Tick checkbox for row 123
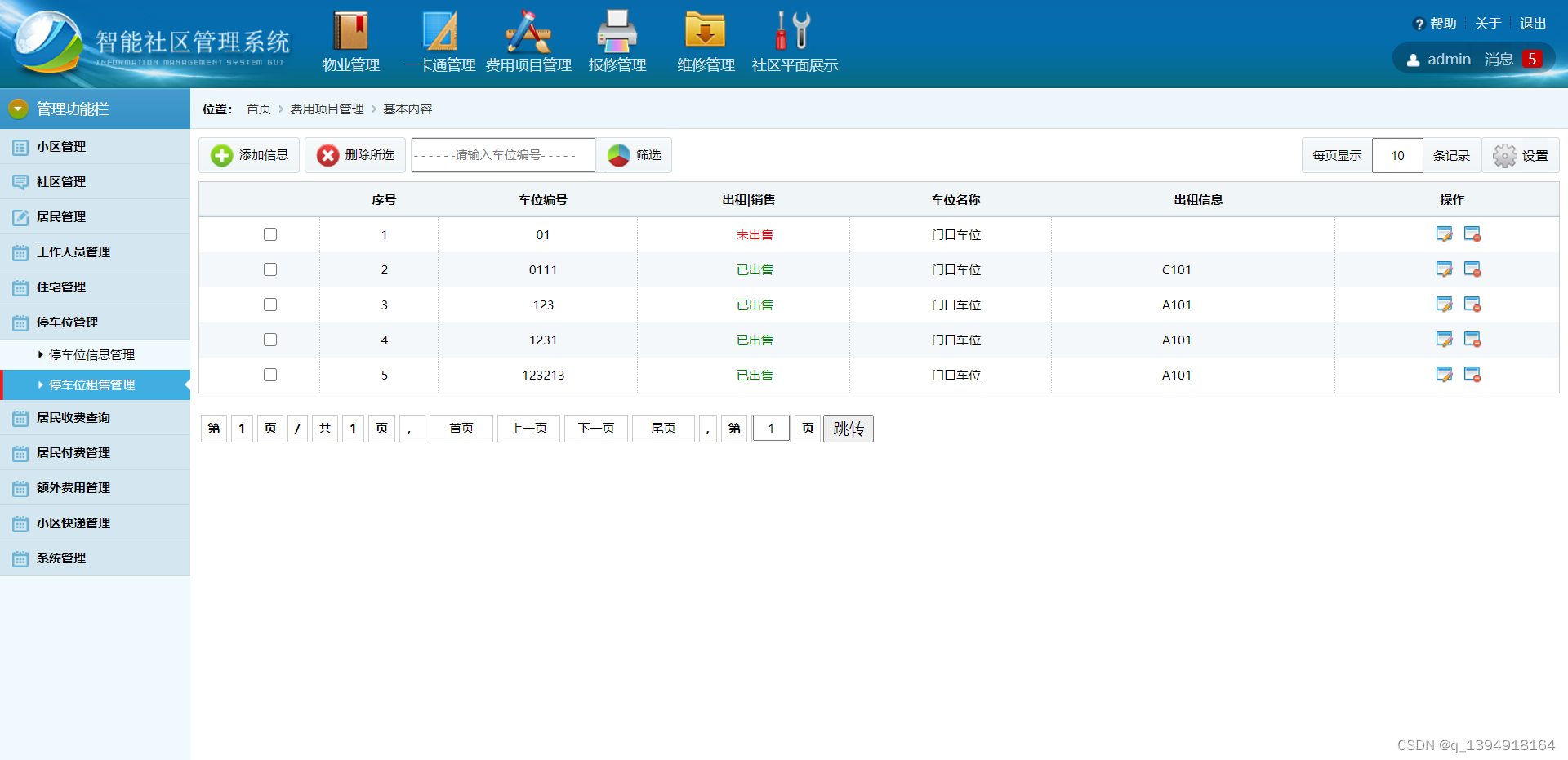This screenshot has width=1568, height=760. 270,304
